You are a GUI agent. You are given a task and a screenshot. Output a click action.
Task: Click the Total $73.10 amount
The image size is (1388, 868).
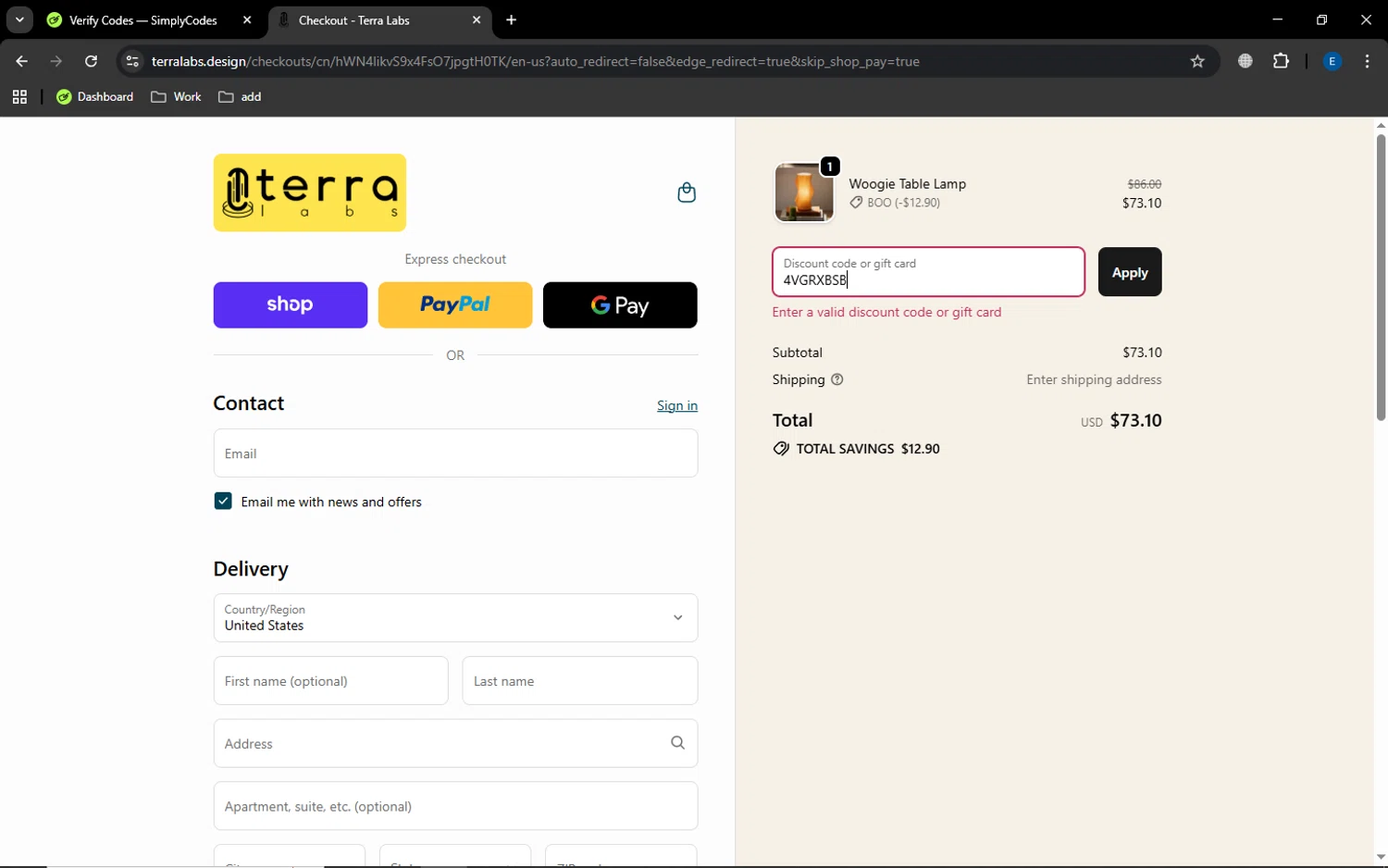(x=1135, y=420)
